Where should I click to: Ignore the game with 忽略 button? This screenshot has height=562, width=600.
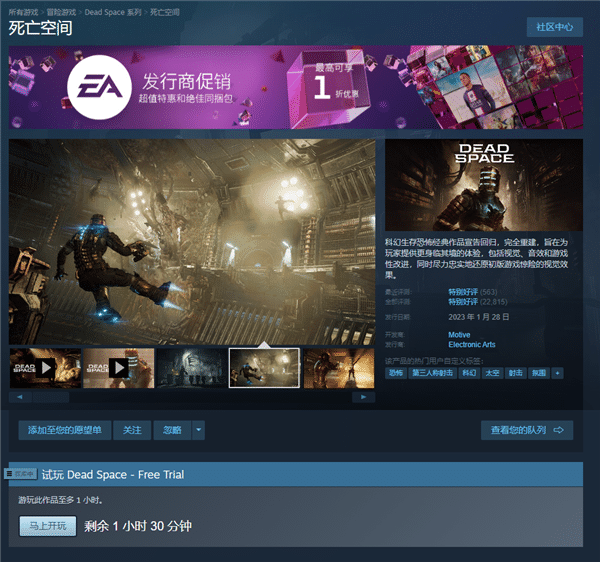(x=172, y=430)
